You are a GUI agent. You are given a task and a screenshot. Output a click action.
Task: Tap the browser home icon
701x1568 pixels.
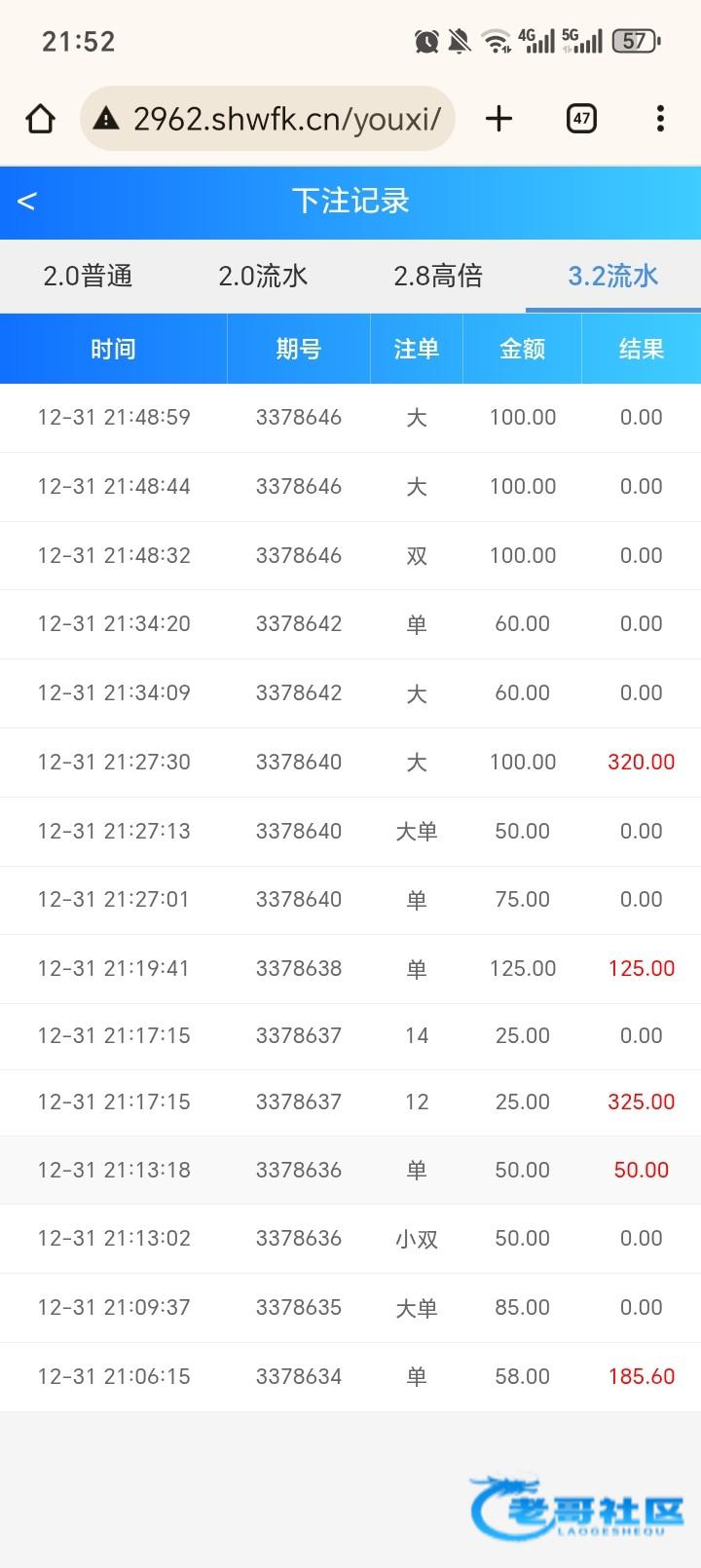click(x=40, y=119)
